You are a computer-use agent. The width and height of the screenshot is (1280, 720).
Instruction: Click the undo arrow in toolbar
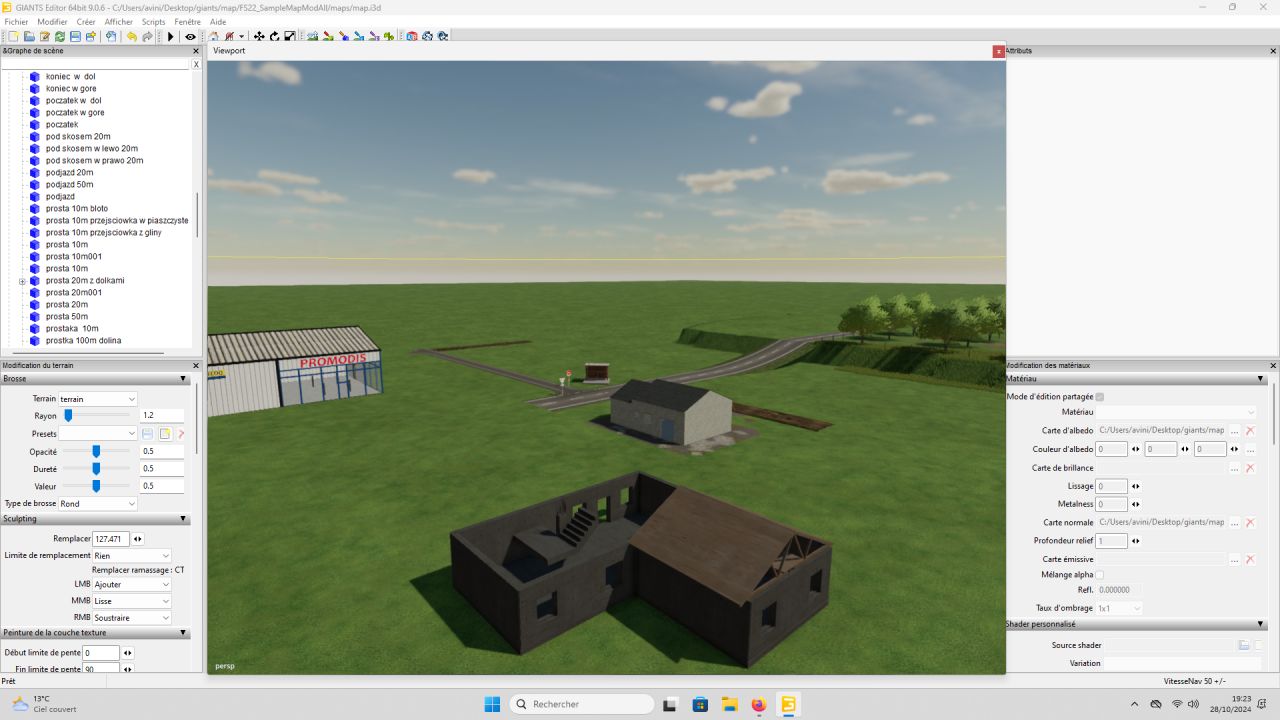click(x=131, y=37)
